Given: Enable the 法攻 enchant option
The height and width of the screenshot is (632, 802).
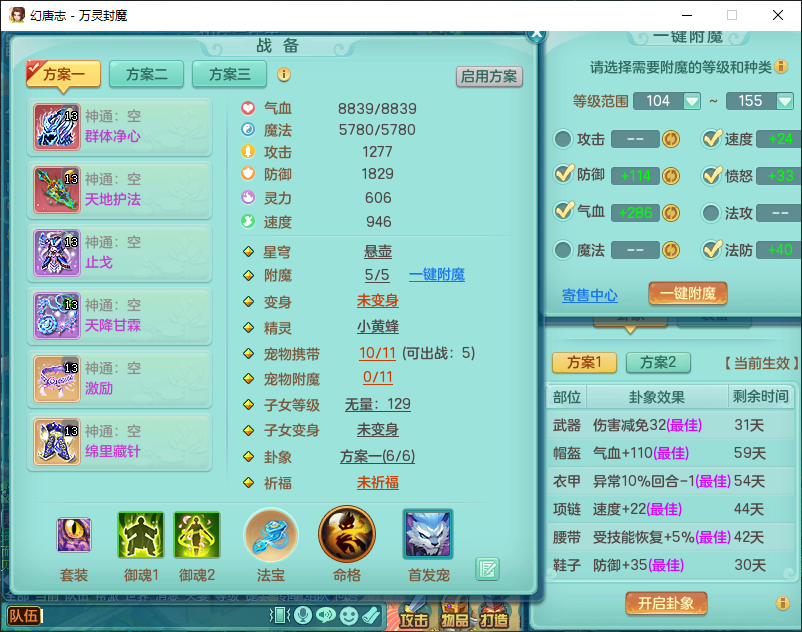Looking at the screenshot, I should 711,213.
